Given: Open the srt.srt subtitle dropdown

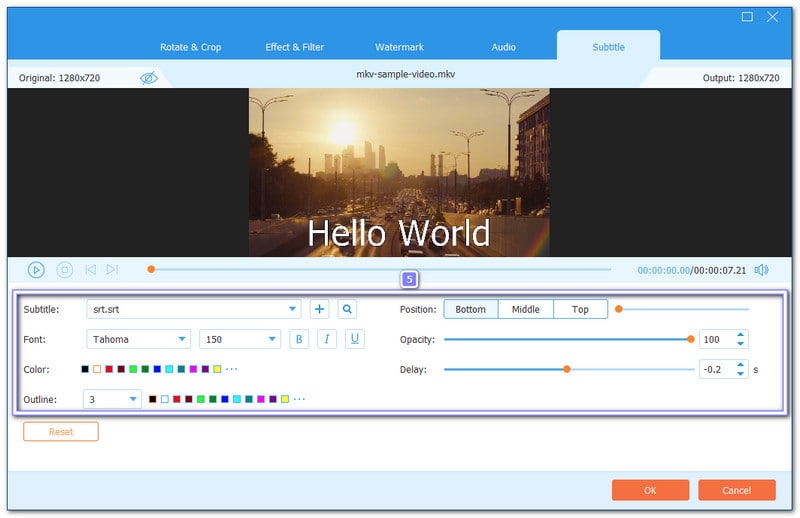Looking at the screenshot, I should pyautogui.click(x=293, y=310).
